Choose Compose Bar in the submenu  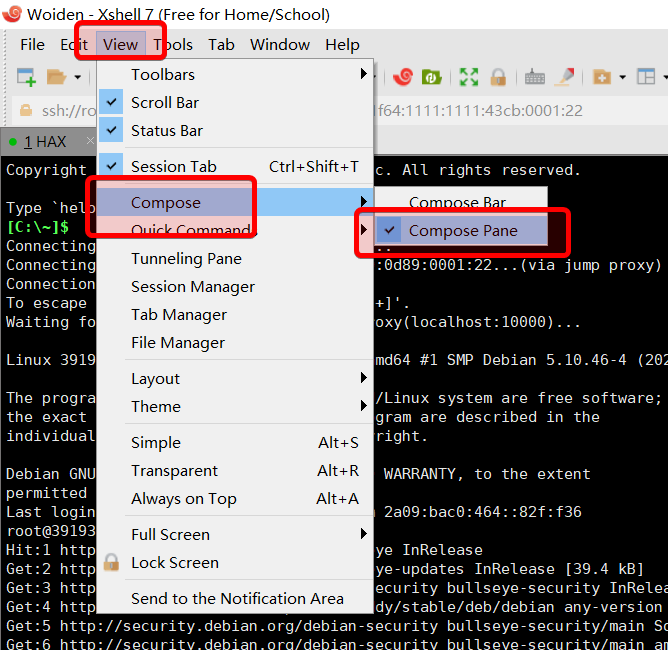457,203
